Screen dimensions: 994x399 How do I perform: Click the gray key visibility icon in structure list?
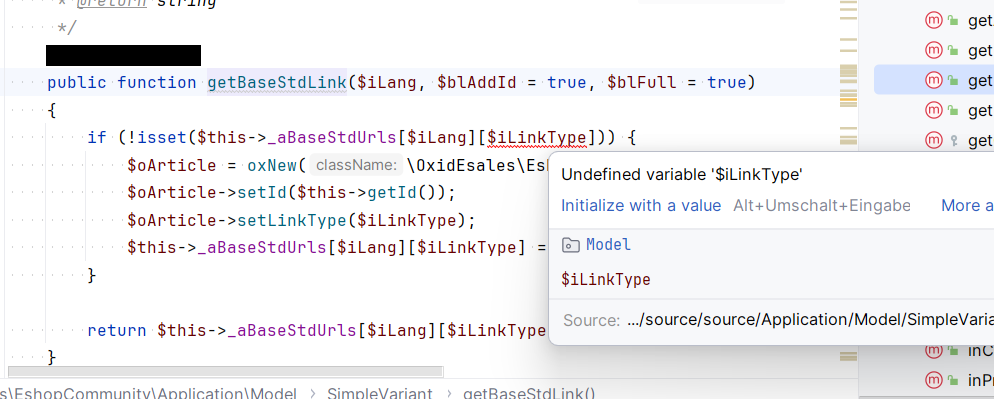953,140
